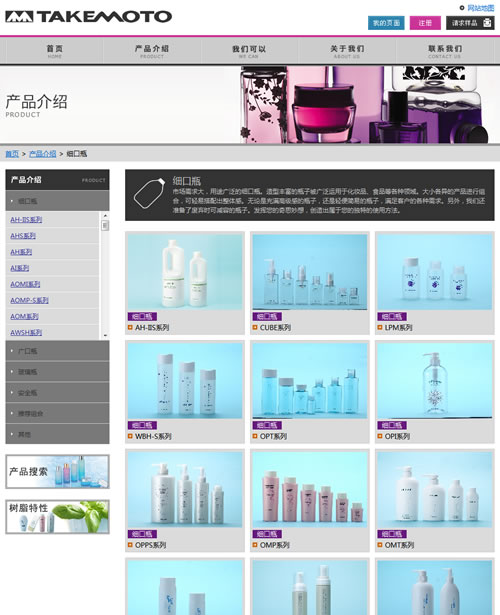
Task: Click the bullet icon beside 网站地图
Action: pyautogui.click(x=462, y=8)
